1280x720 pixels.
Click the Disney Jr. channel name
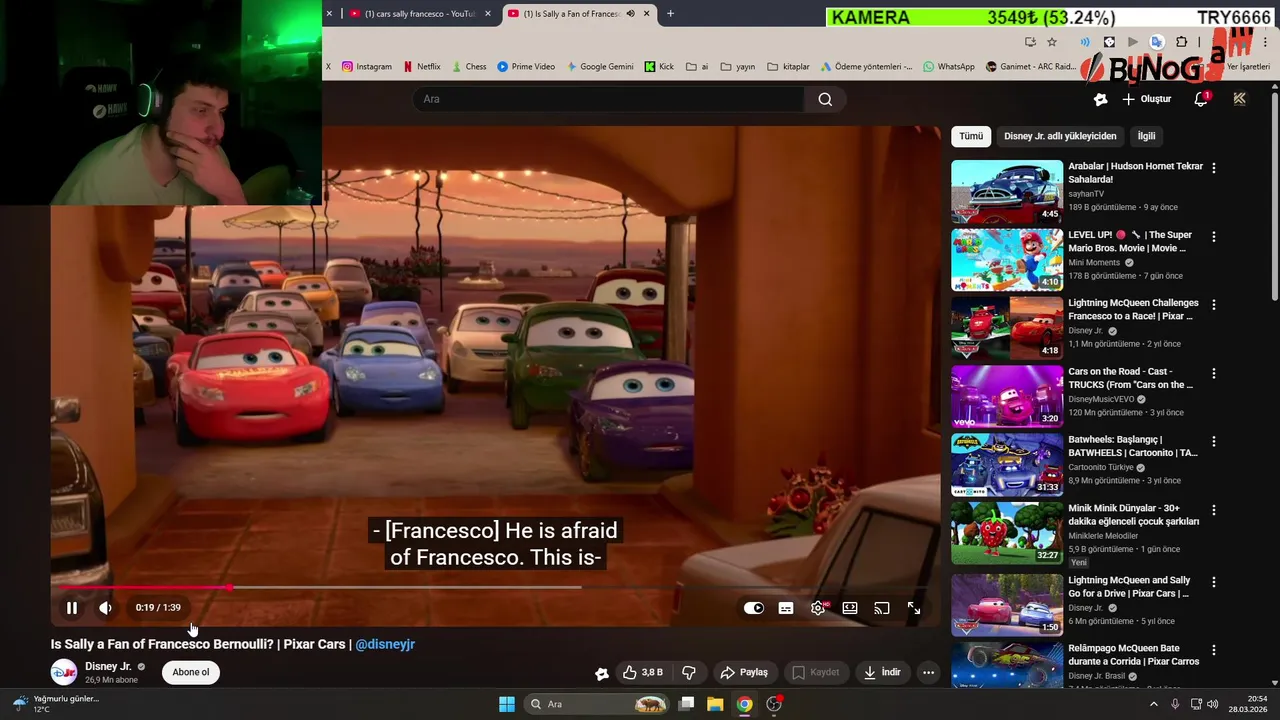(x=108, y=666)
